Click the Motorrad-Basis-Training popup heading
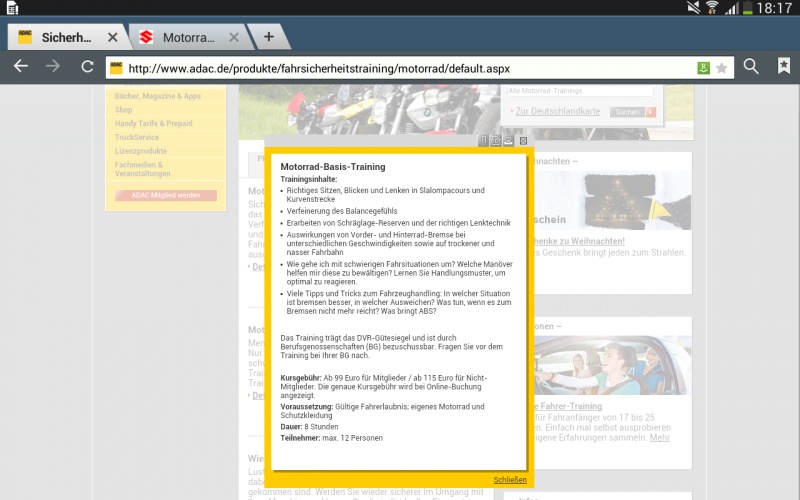 point(333,167)
